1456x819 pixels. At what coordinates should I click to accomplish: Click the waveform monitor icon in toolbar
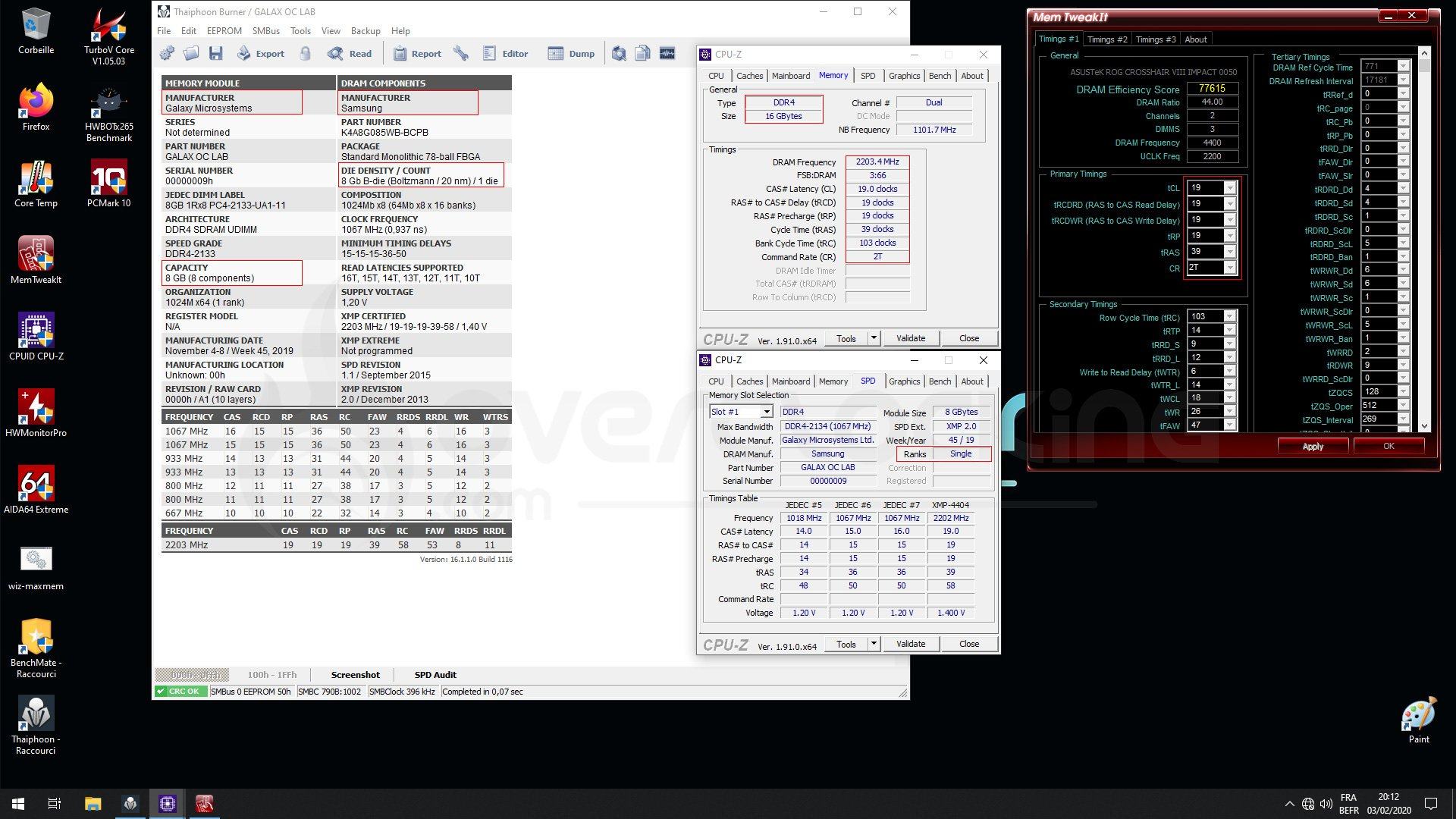pyautogui.click(x=667, y=53)
